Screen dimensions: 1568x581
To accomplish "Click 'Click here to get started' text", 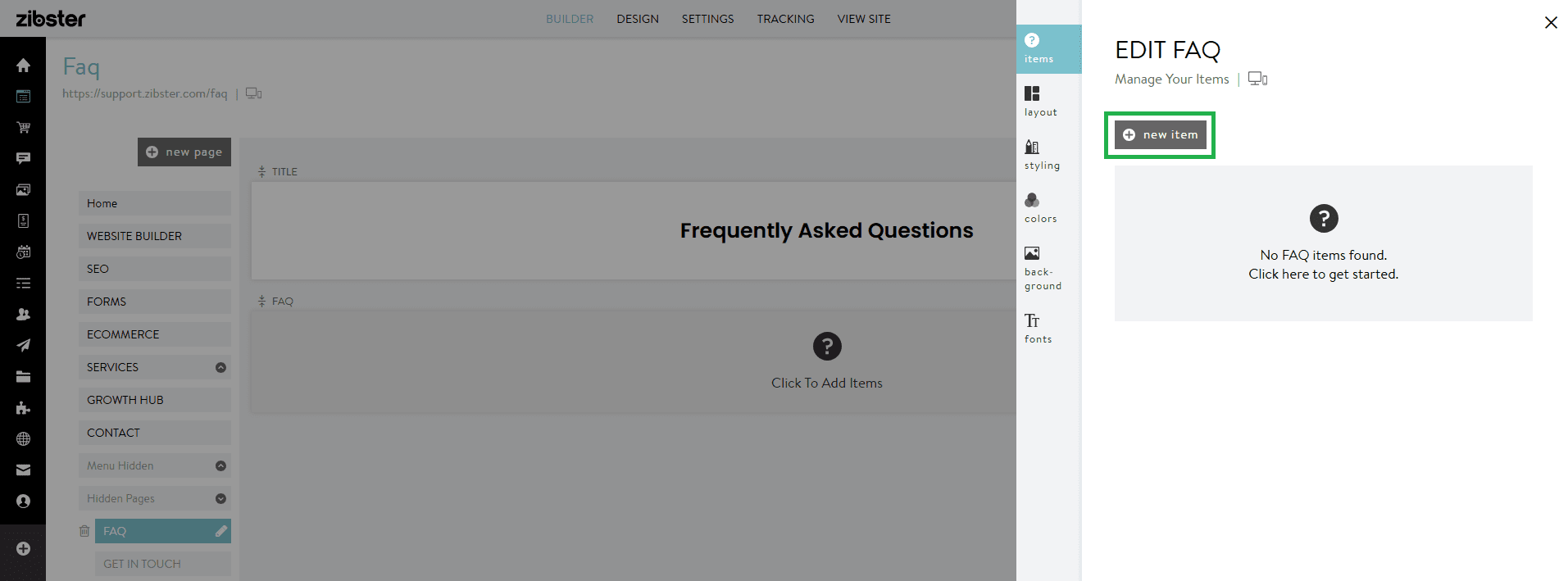I will [1324, 274].
